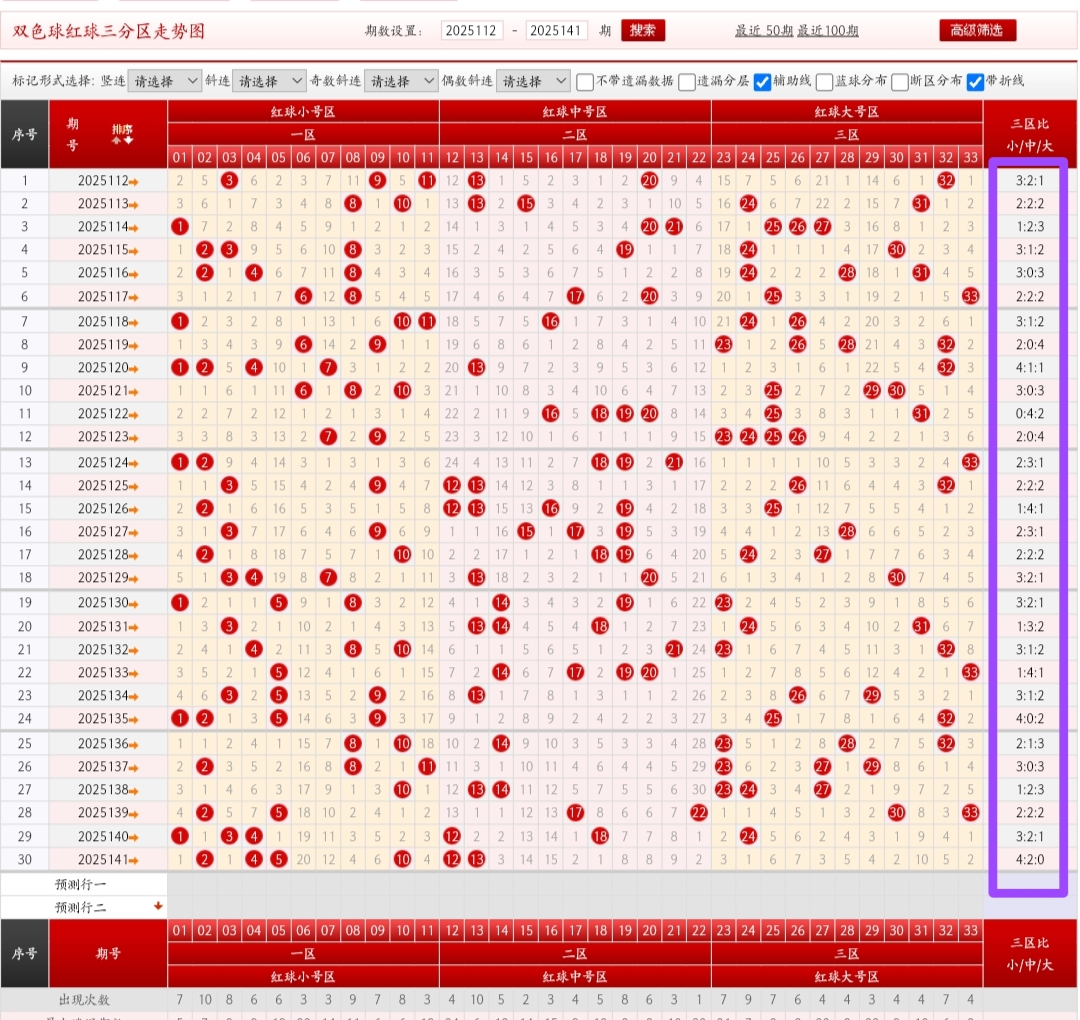Open the 竖连 dropdown
The height and width of the screenshot is (1020, 1080).
pyautogui.click(x=164, y=81)
